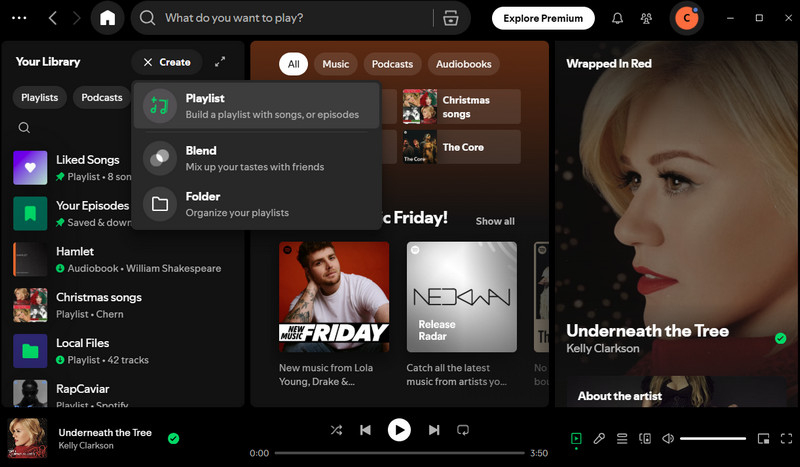Open Local Files in library
The width and height of the screenshot is (800, 467).
(122, 351)
